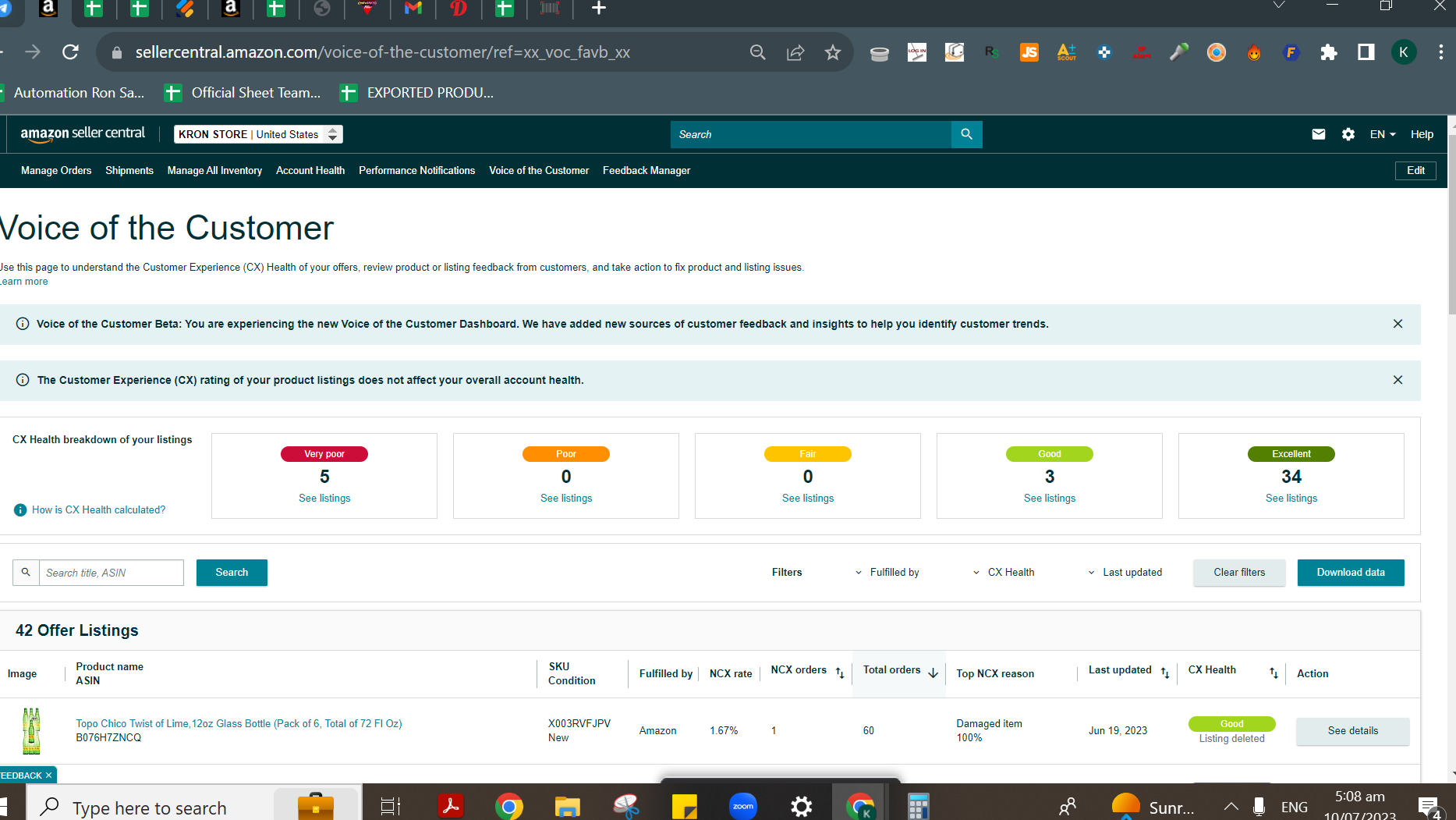
Task: Clear all filters
Action: [1239, 573]
